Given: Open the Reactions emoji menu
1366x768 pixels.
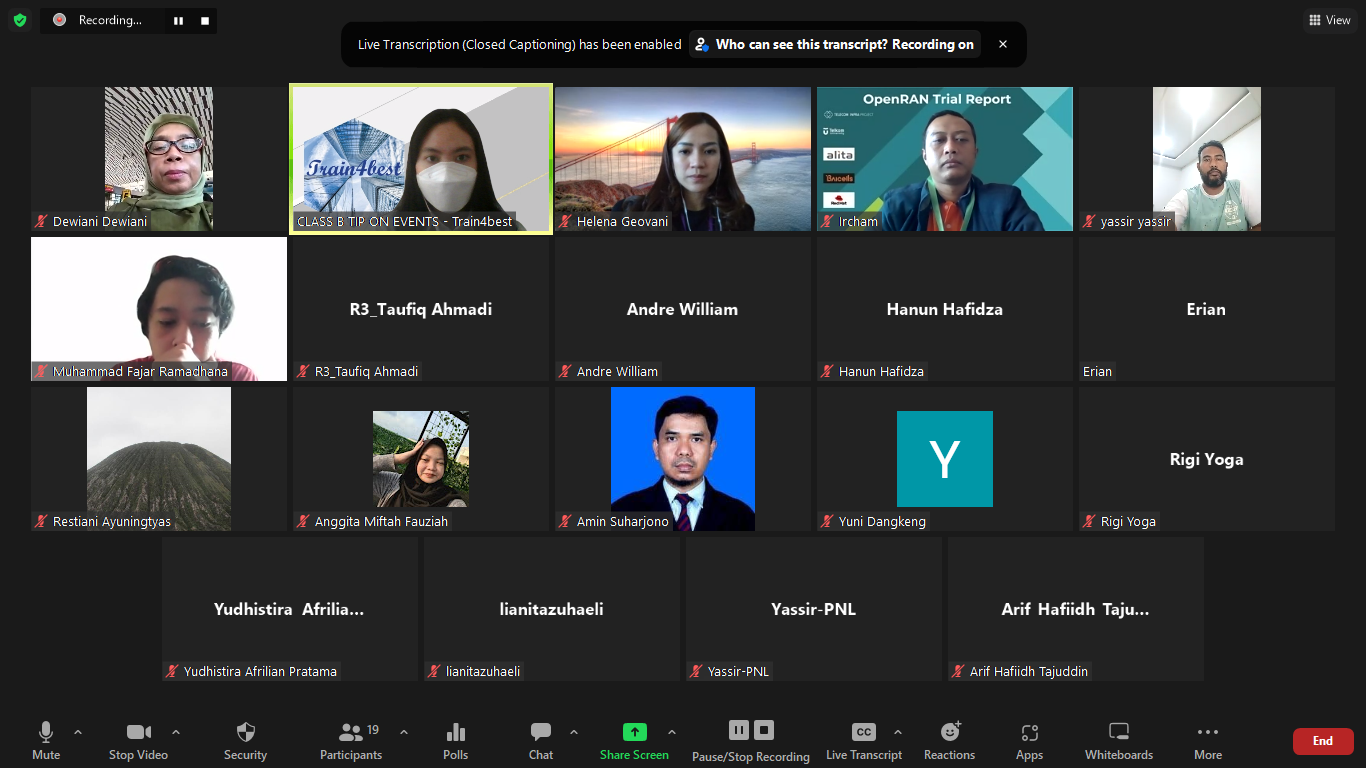Looking at the screenshot, I should pos(949,741).
